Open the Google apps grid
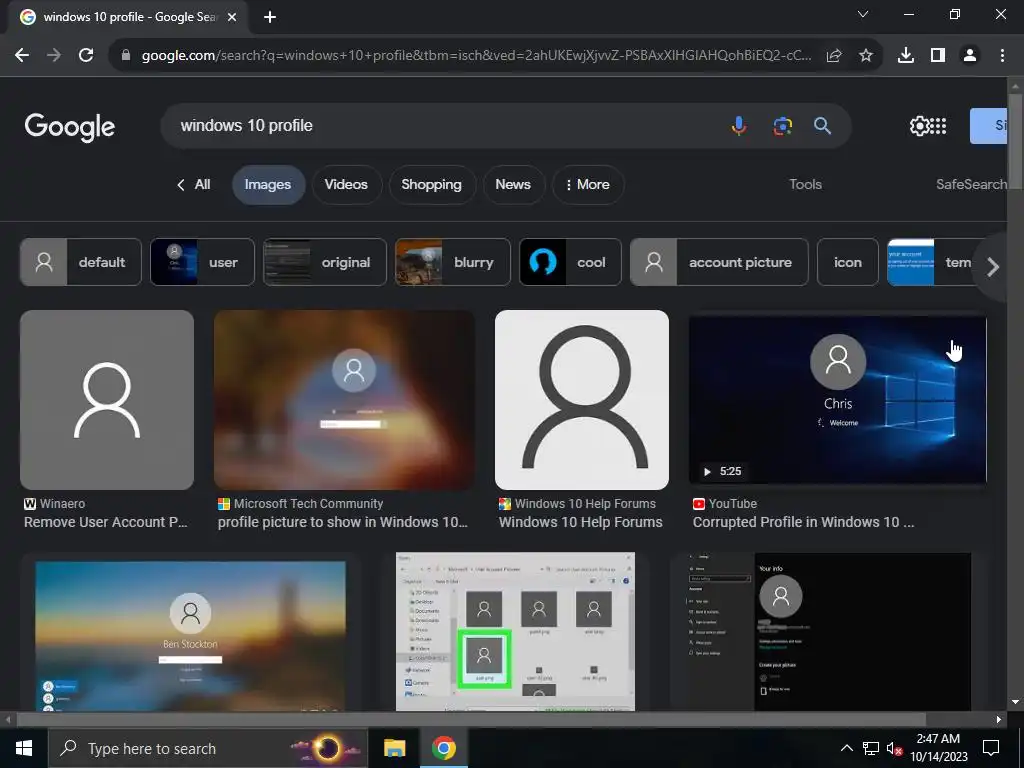 (937, 126)
